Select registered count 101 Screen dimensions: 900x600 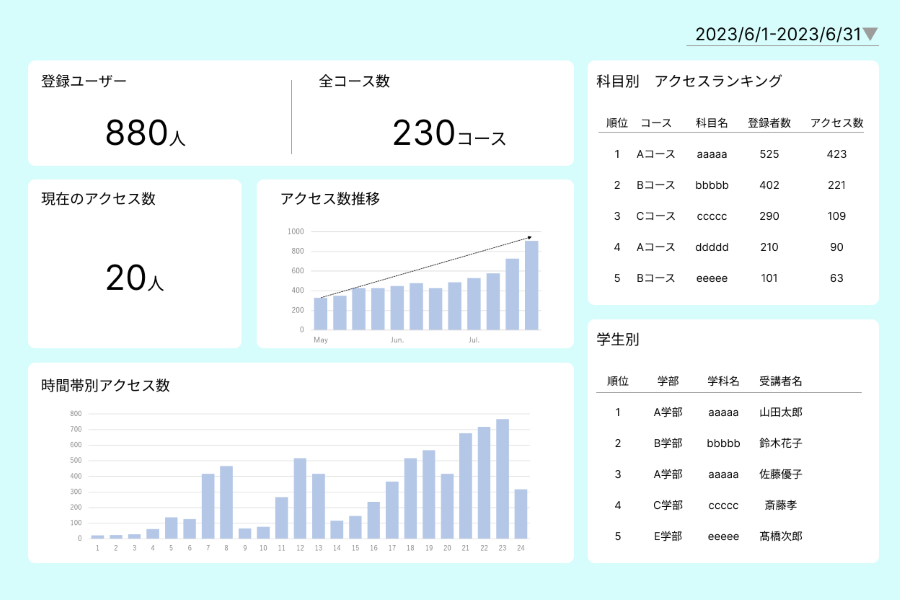tap(769, 278)
